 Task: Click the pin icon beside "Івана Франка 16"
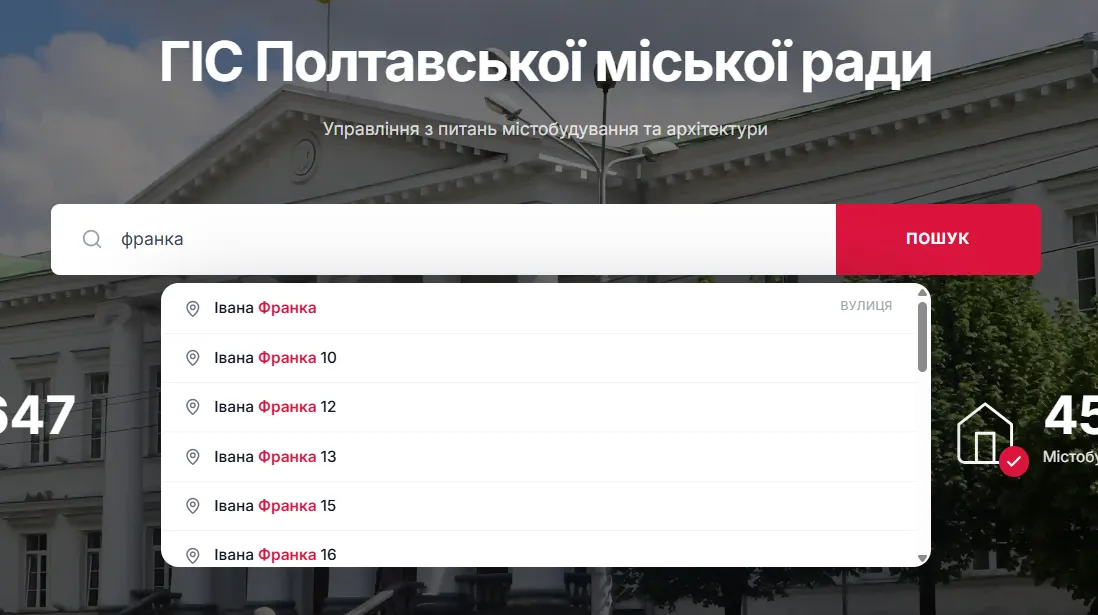[193, 554]
